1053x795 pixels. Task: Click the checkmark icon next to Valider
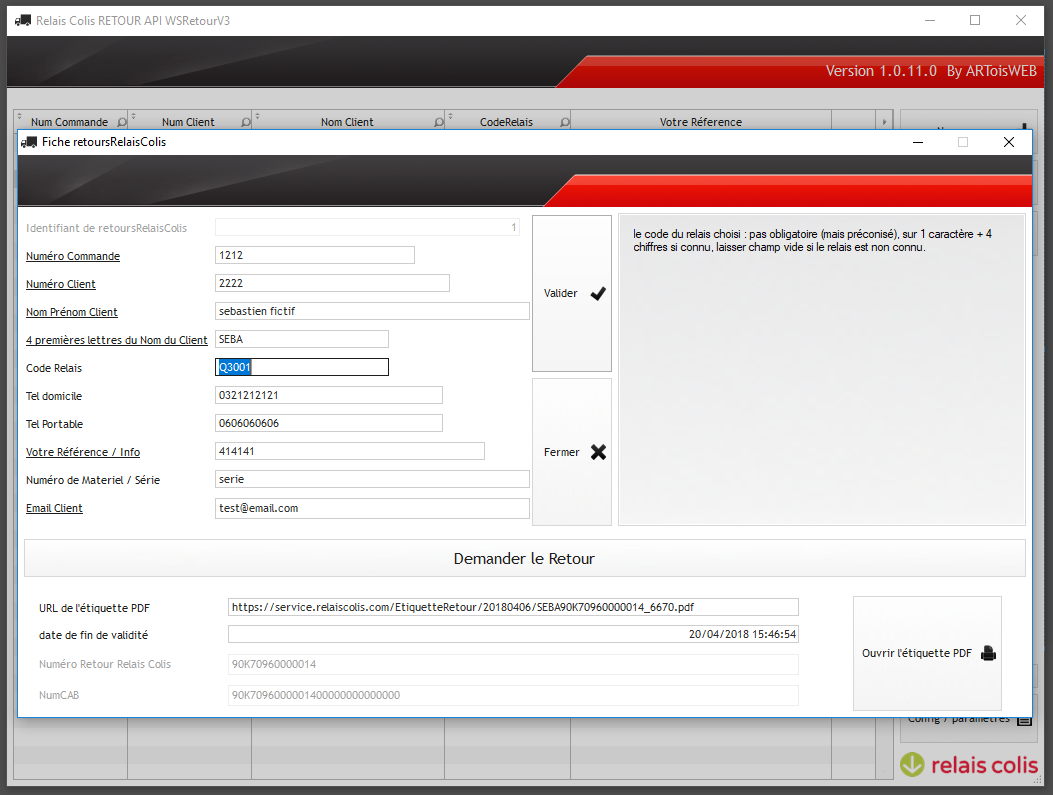coord(598,293)
